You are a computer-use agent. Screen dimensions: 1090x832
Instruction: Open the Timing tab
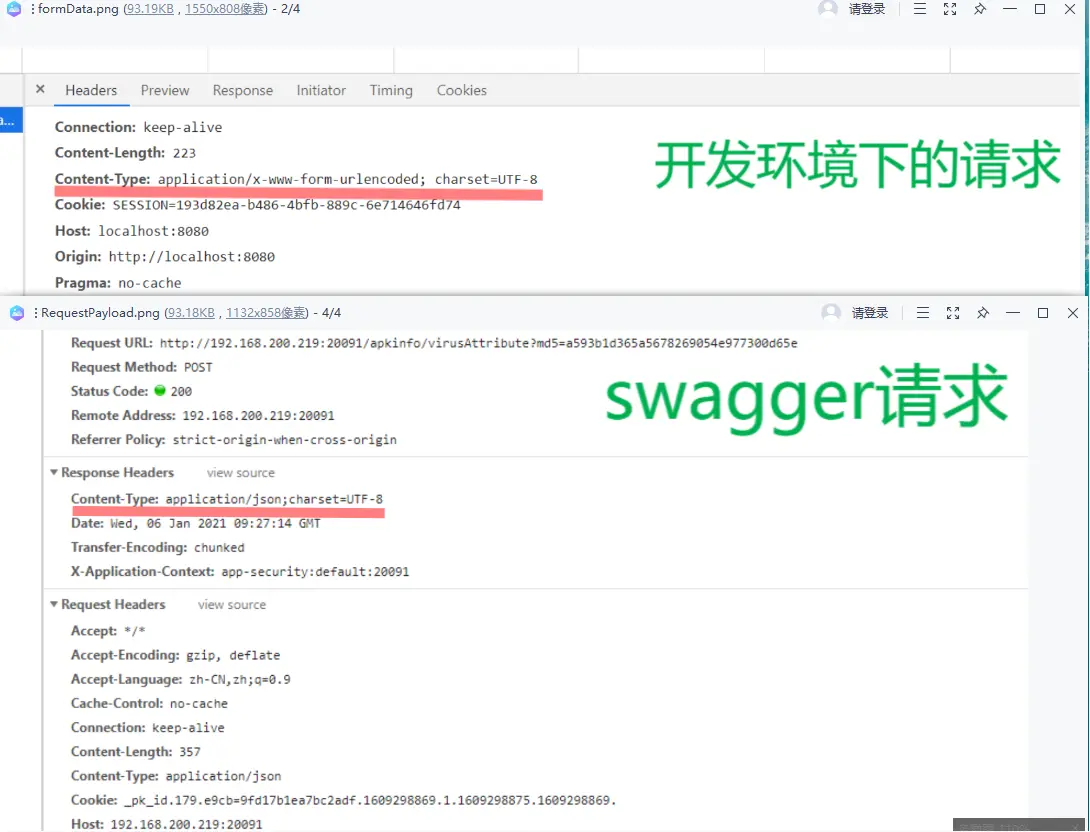tap(390, 90)
